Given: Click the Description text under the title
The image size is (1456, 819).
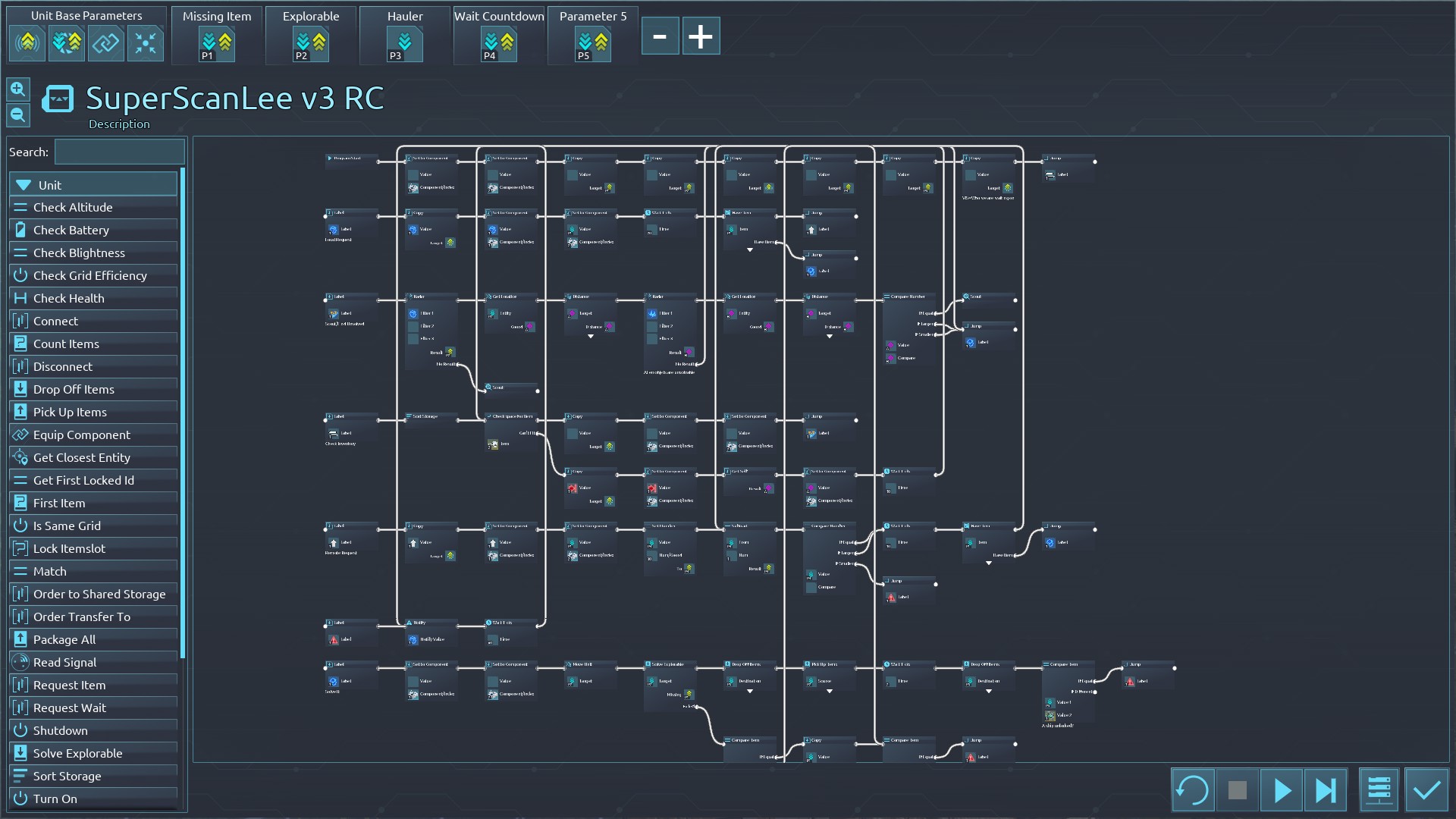Looking at the screenshot, I should coord(119,124).
